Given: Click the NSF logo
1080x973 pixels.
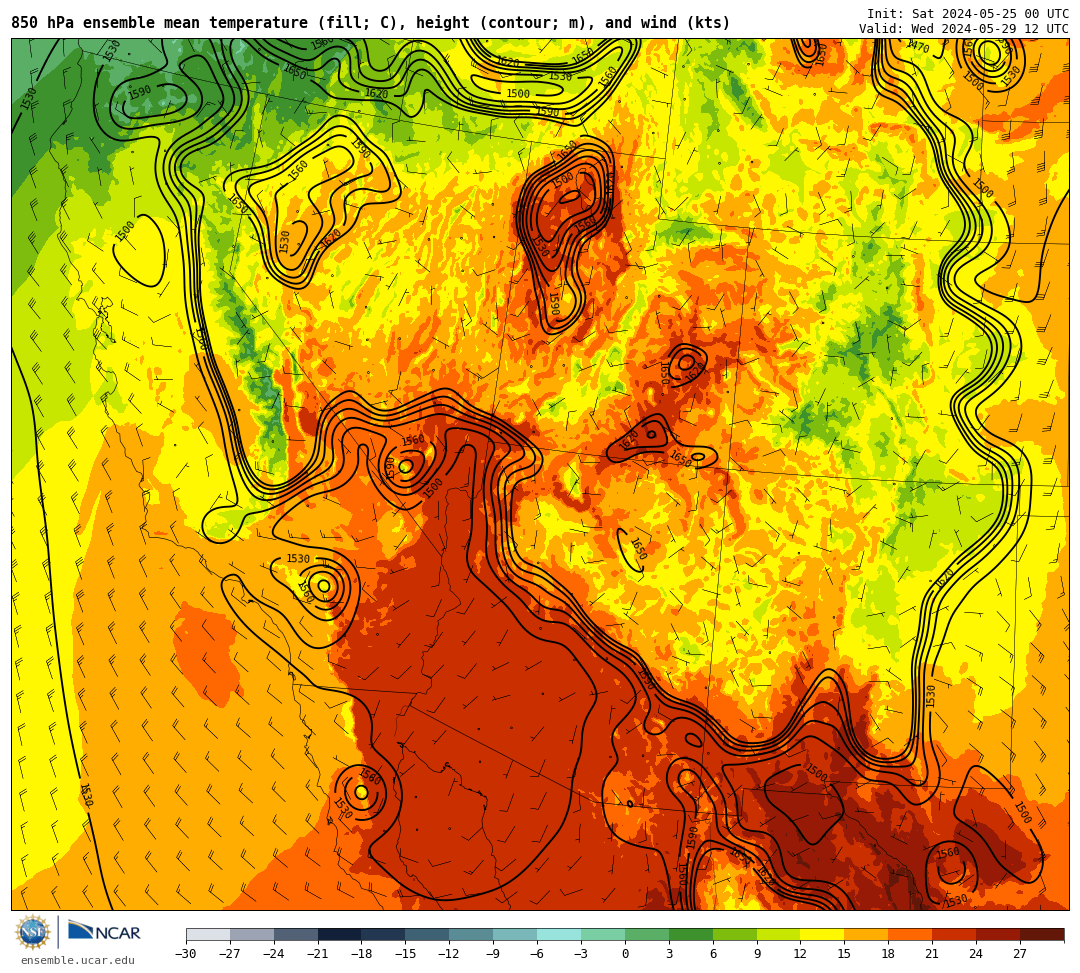Looking at the screenshot, I should [x=32, y=933].
